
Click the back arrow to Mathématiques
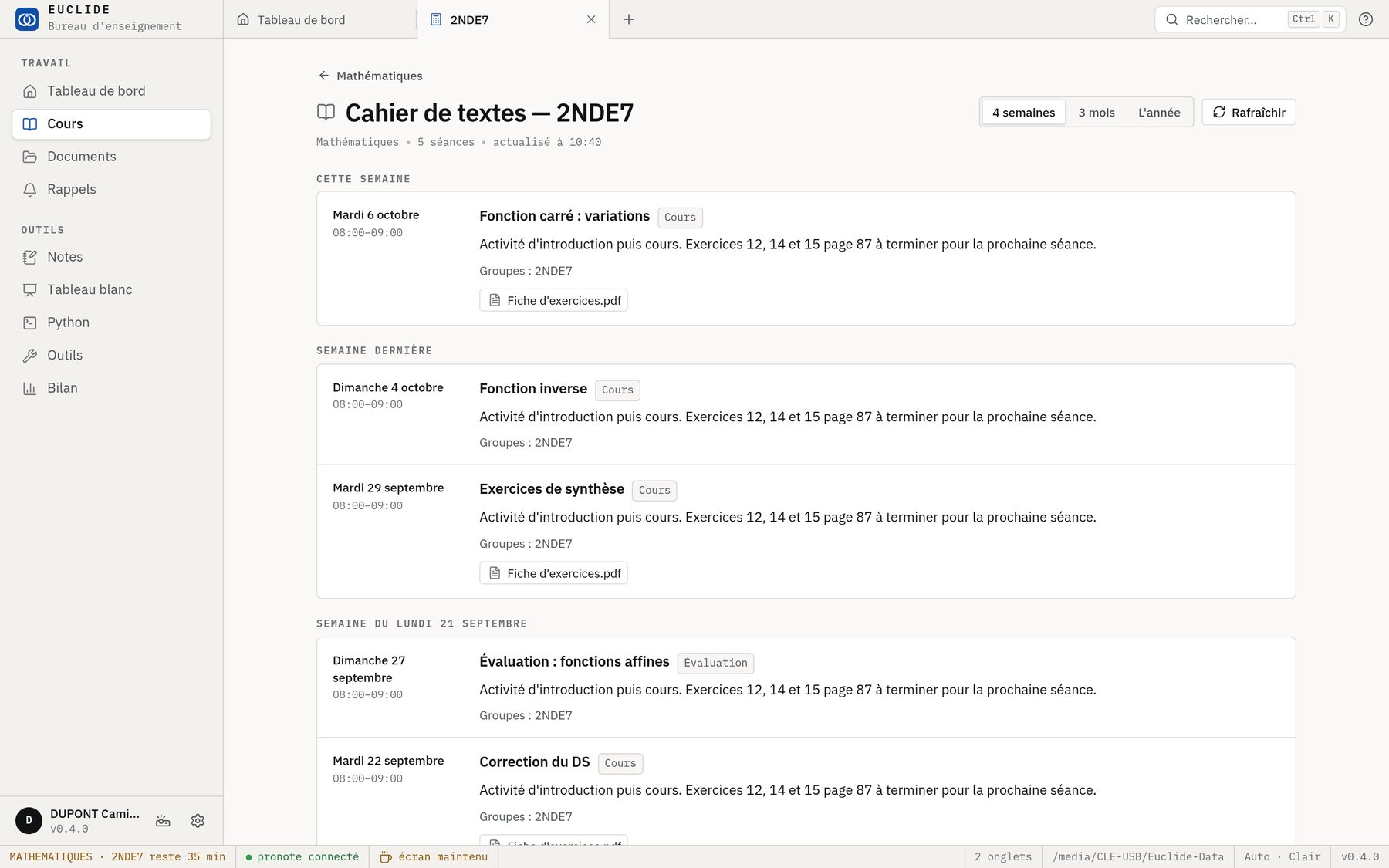324,76
